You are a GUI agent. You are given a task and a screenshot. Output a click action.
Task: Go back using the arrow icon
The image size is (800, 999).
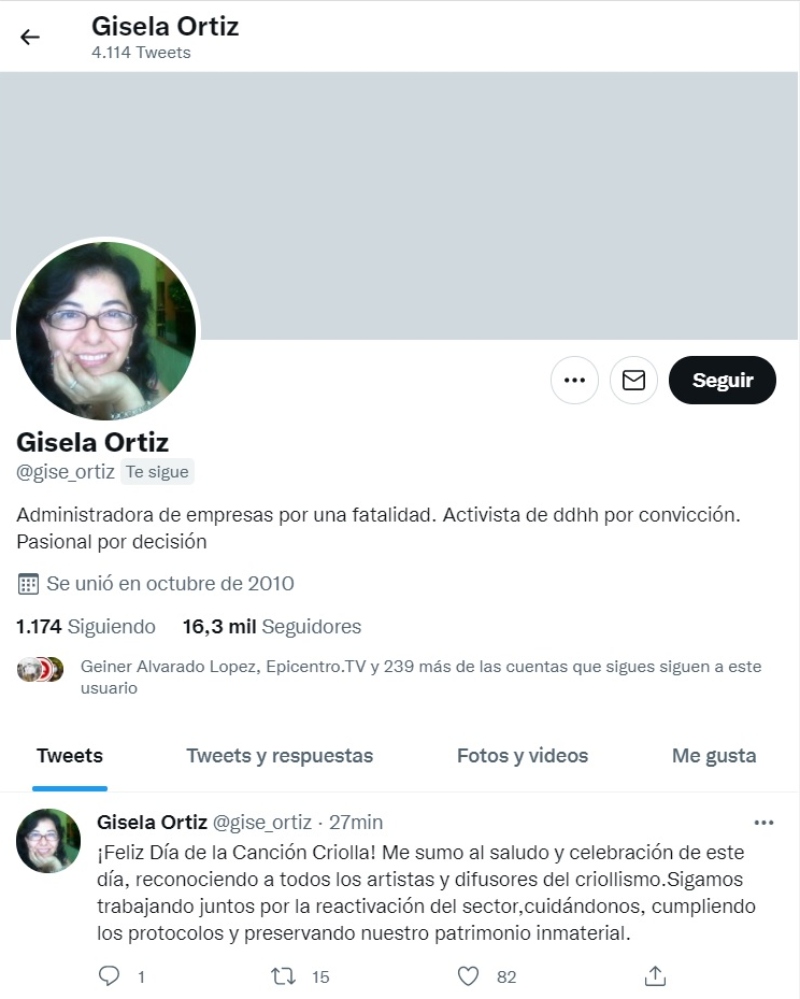[x=30, y=38]
